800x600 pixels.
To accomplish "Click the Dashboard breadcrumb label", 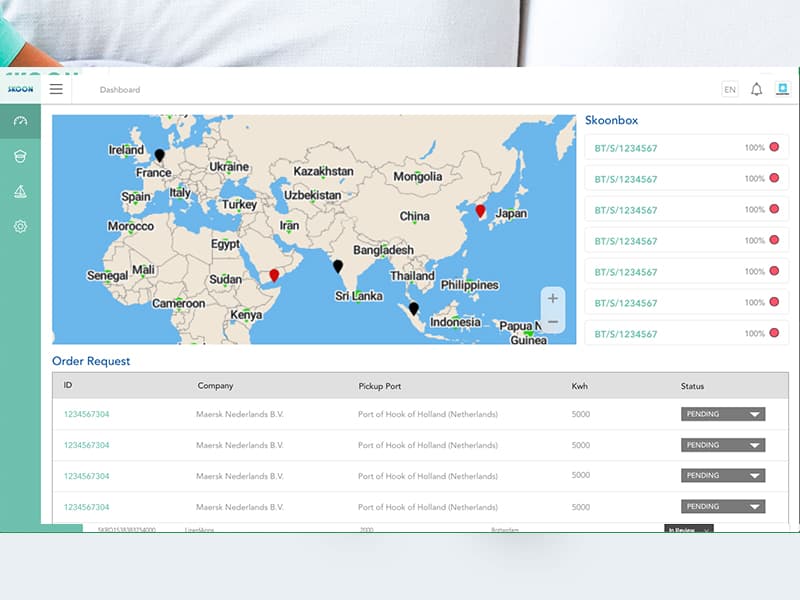I will [120, 90].
